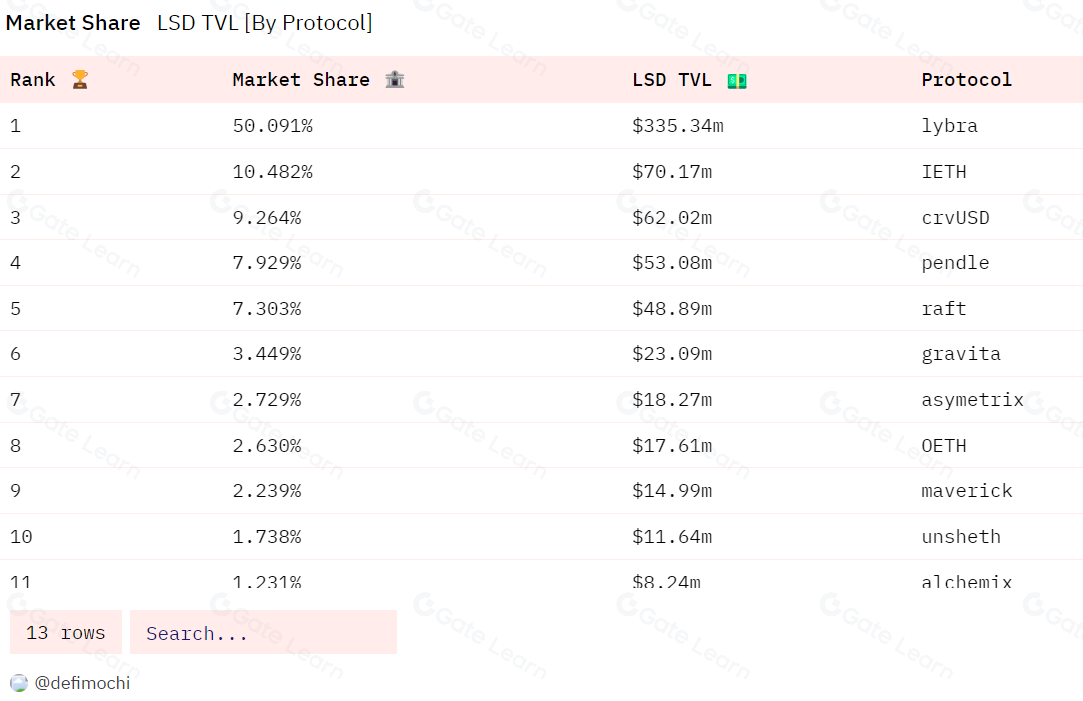1083x701 pixels.
Task: Click the 50.091% market share cell
Action: 272,126
